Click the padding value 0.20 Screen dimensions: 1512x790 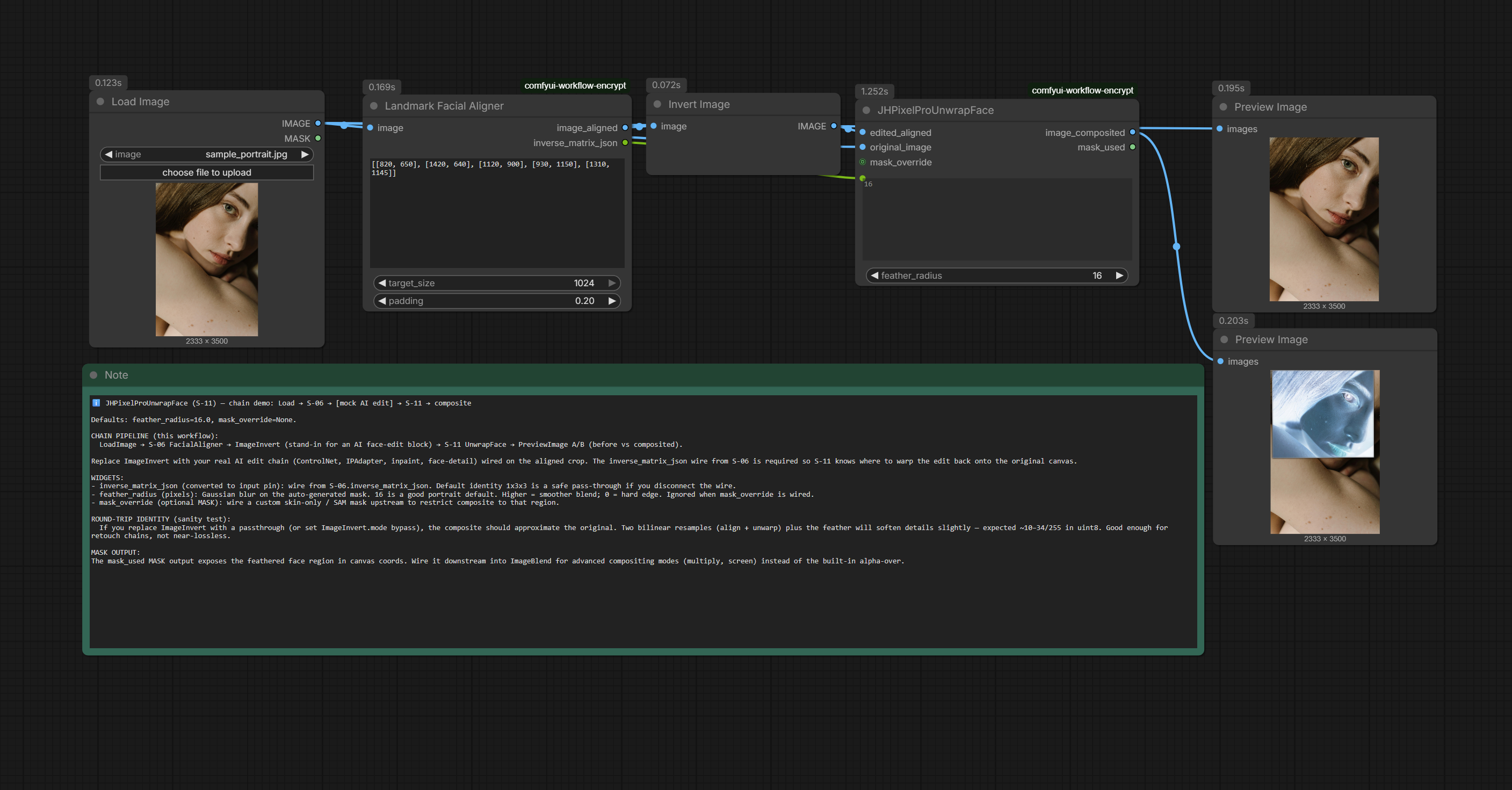click(x=584, y=301)
